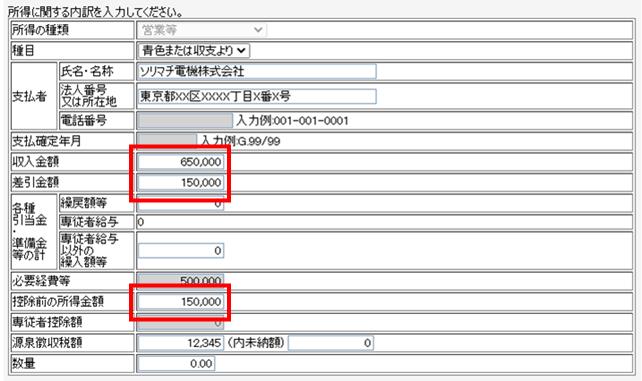Image resolution: width=642 pixels, height=381 pixels.
Task: Click the 支払確定年月 input field
Action: (x=167, y=141)
